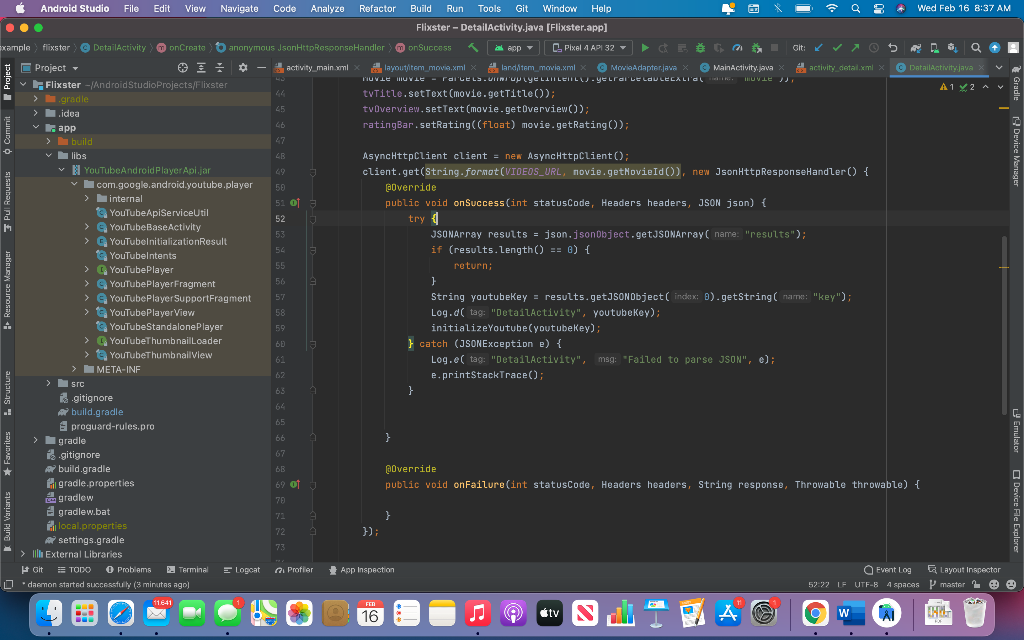
Task: Show hidden editor tabs dropdown chevron
Action: (999, 67)
